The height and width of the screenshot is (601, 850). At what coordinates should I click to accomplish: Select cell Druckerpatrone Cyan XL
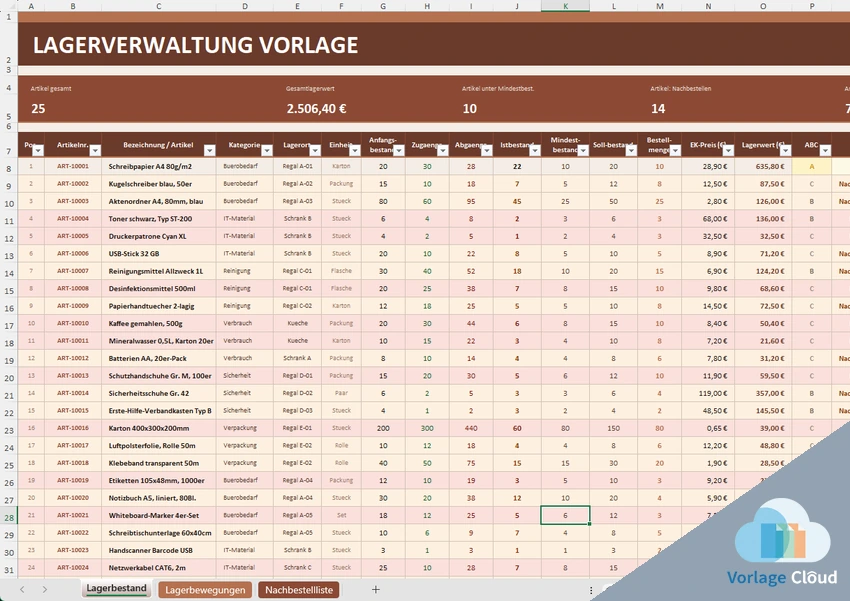coord(159,236)
